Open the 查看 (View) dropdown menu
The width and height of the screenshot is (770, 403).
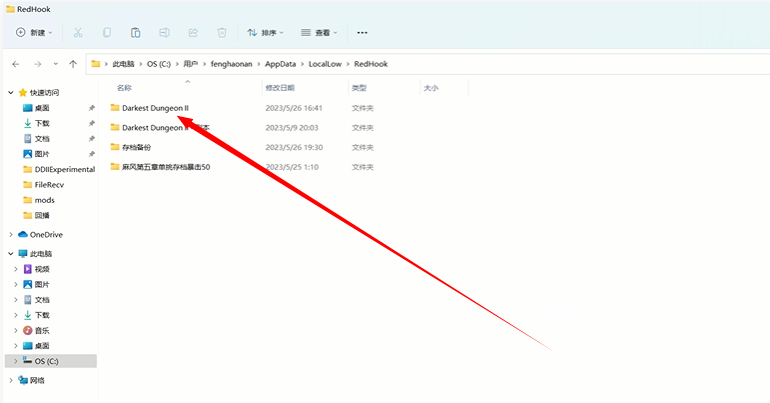pos(321,33)
